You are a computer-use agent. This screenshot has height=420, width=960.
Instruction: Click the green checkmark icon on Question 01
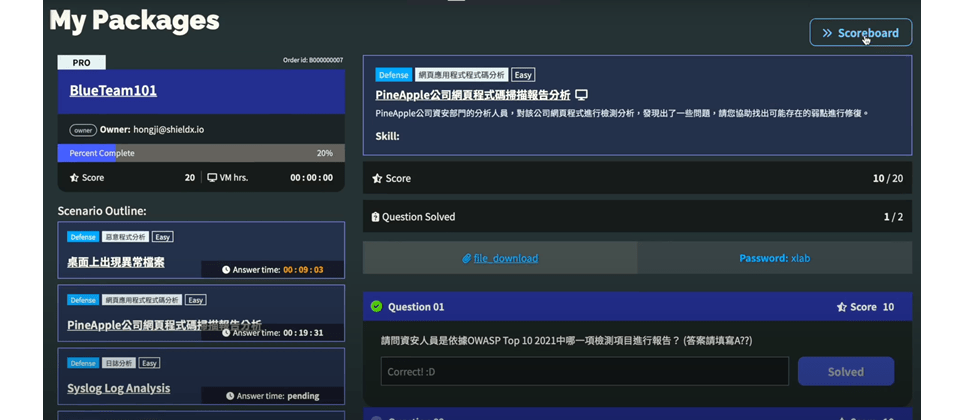coord(377,307)
